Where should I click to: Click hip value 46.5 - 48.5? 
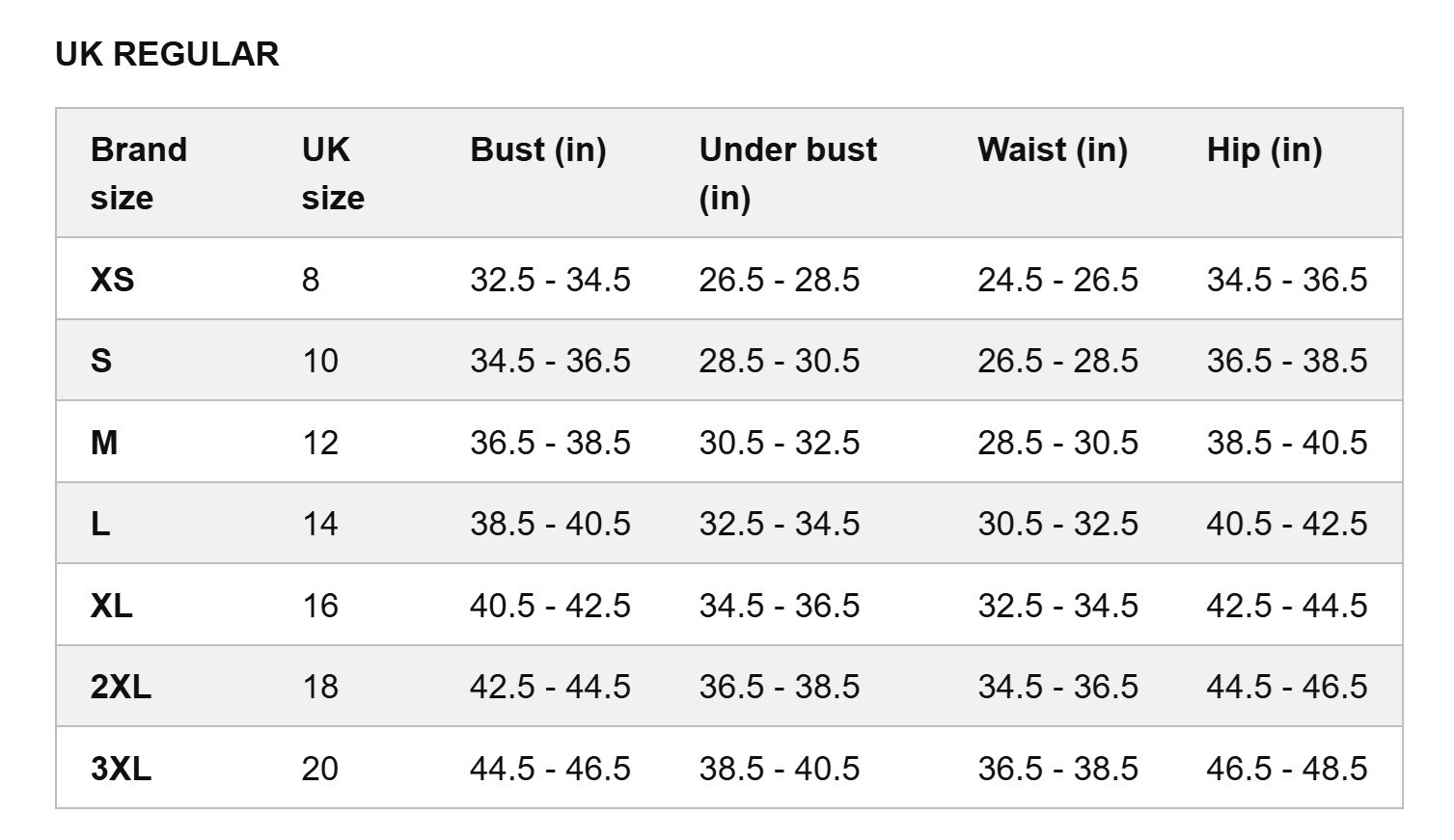tap(1286, 769)
